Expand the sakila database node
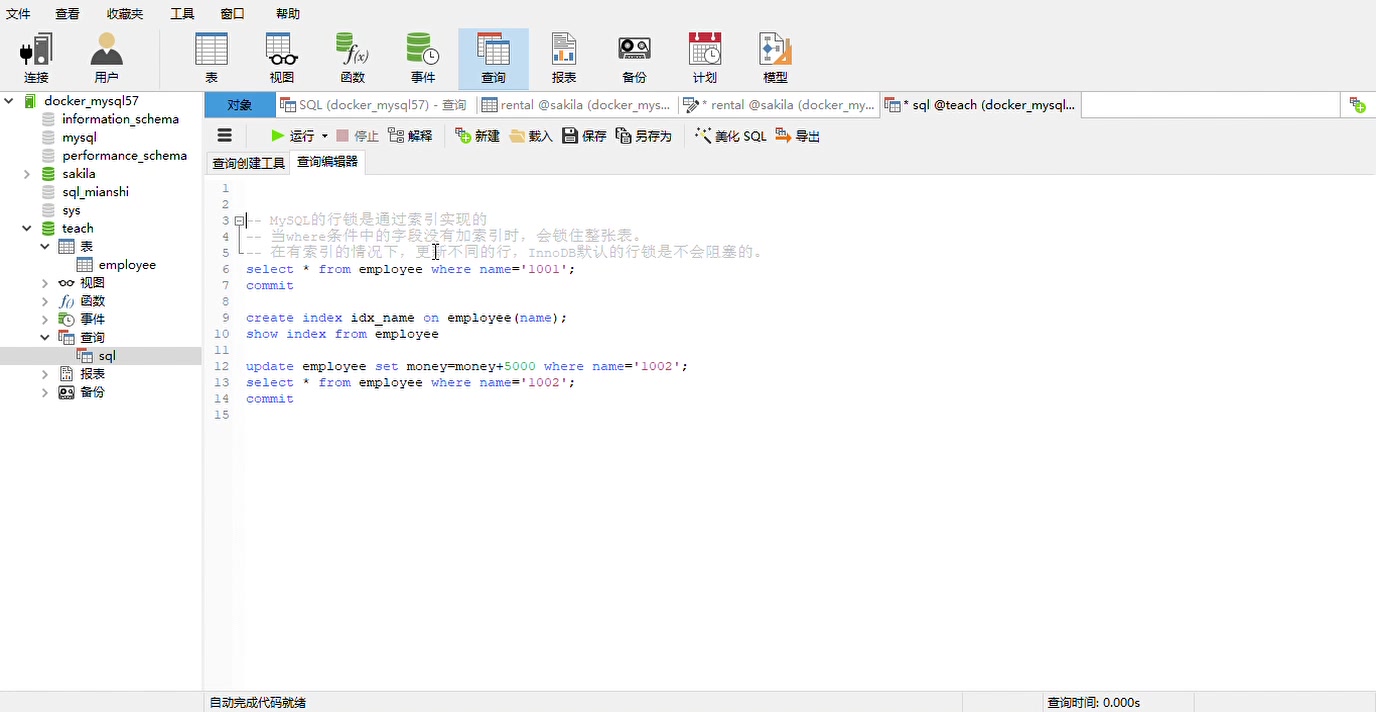Viewport: 1376px width, 712px height. (x=28, y=173)
